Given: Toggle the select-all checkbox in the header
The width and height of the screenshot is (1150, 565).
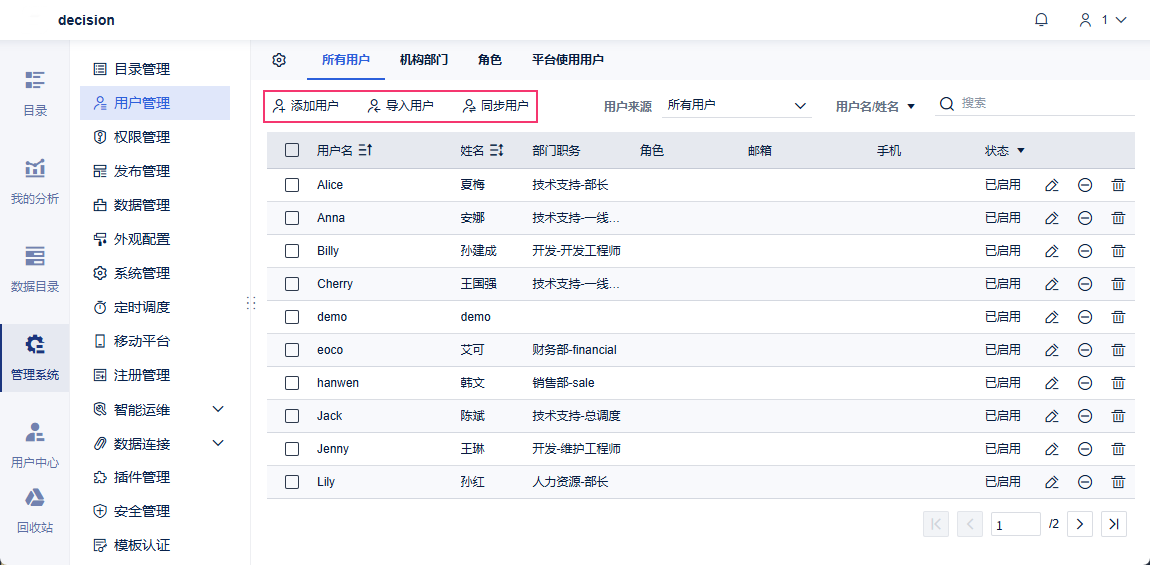Looking at the screenshot, I should click(x=292, y=150).
